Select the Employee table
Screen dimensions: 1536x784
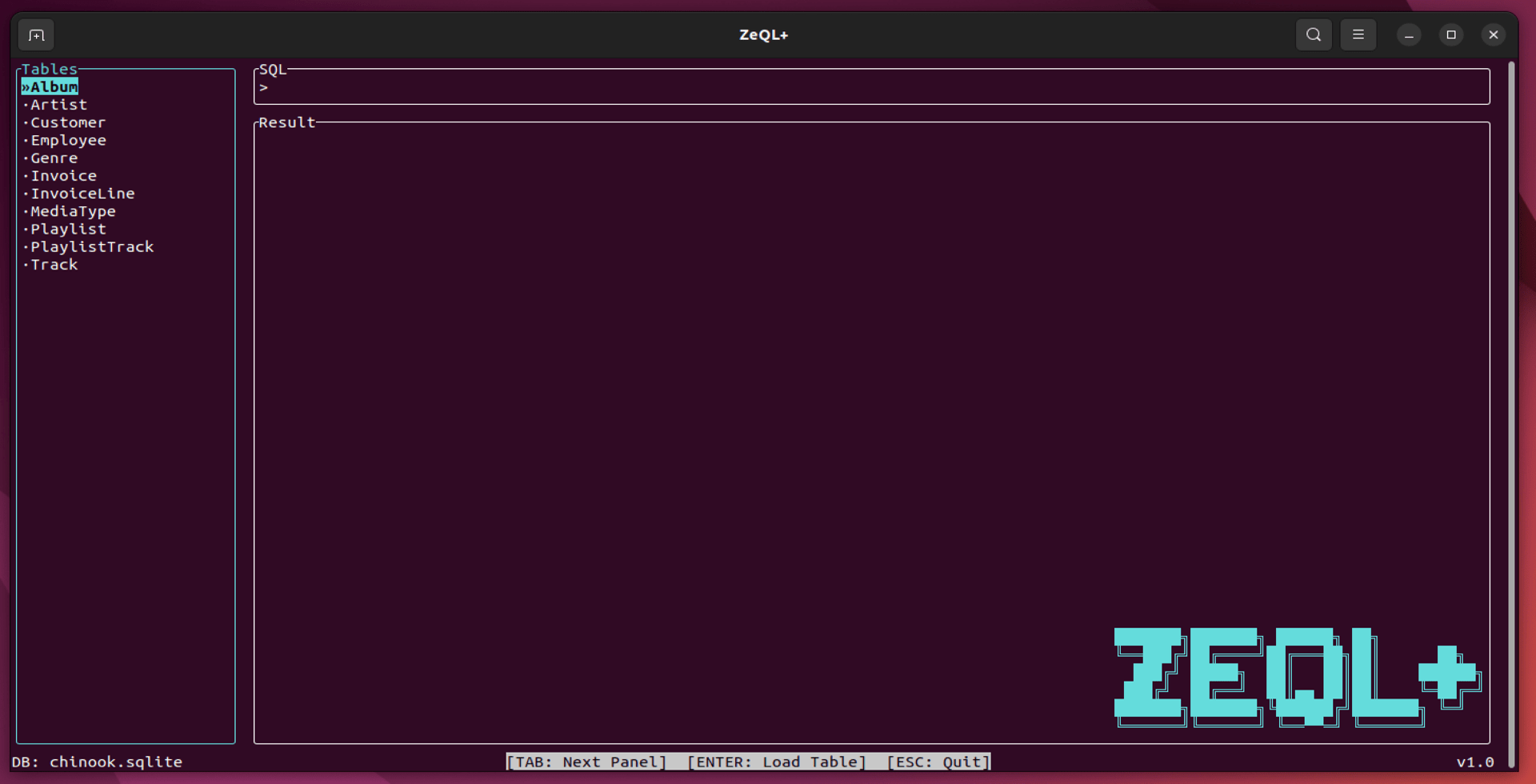tap(64, 140)
